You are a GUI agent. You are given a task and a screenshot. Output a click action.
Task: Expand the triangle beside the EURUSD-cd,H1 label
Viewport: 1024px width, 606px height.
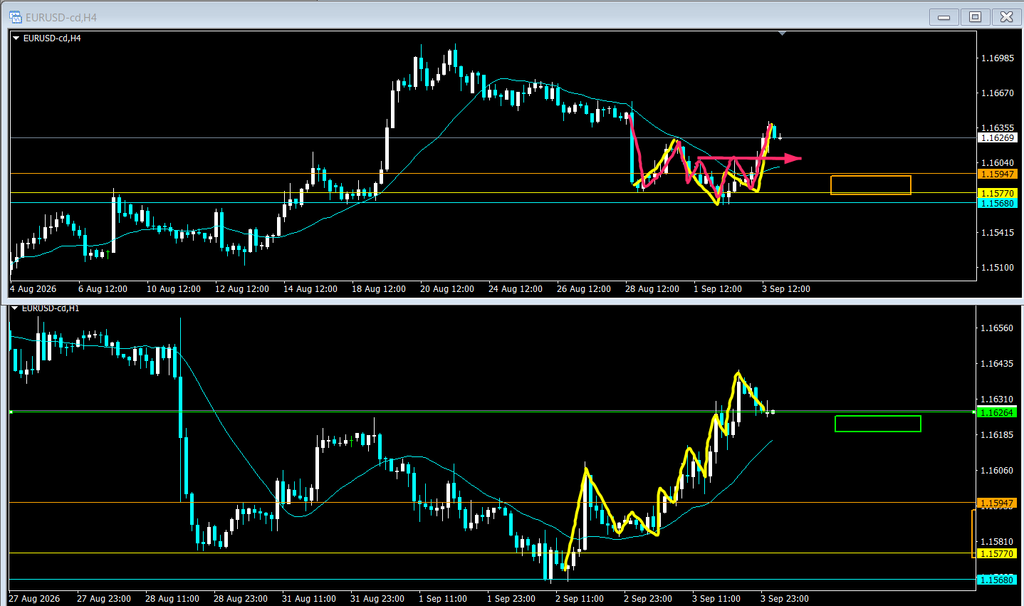[x=15, y=308]
